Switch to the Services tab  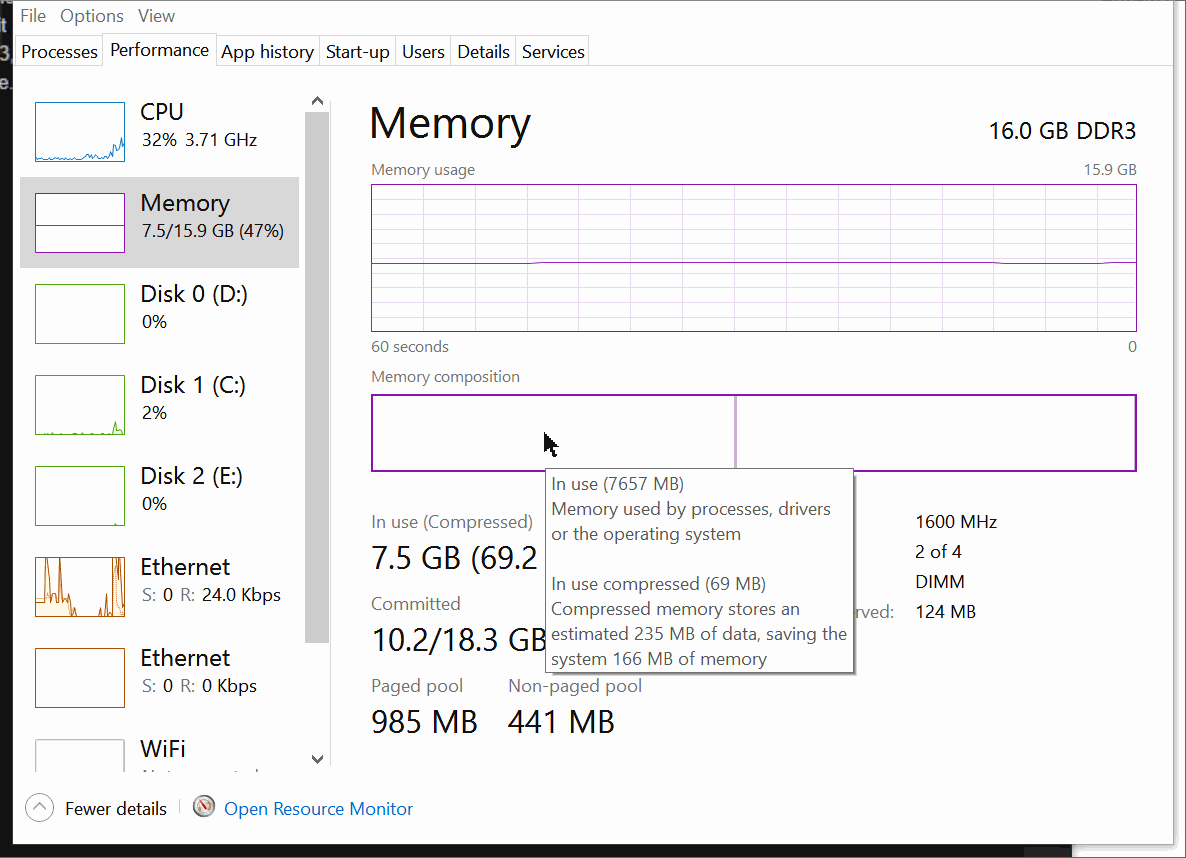552,51
